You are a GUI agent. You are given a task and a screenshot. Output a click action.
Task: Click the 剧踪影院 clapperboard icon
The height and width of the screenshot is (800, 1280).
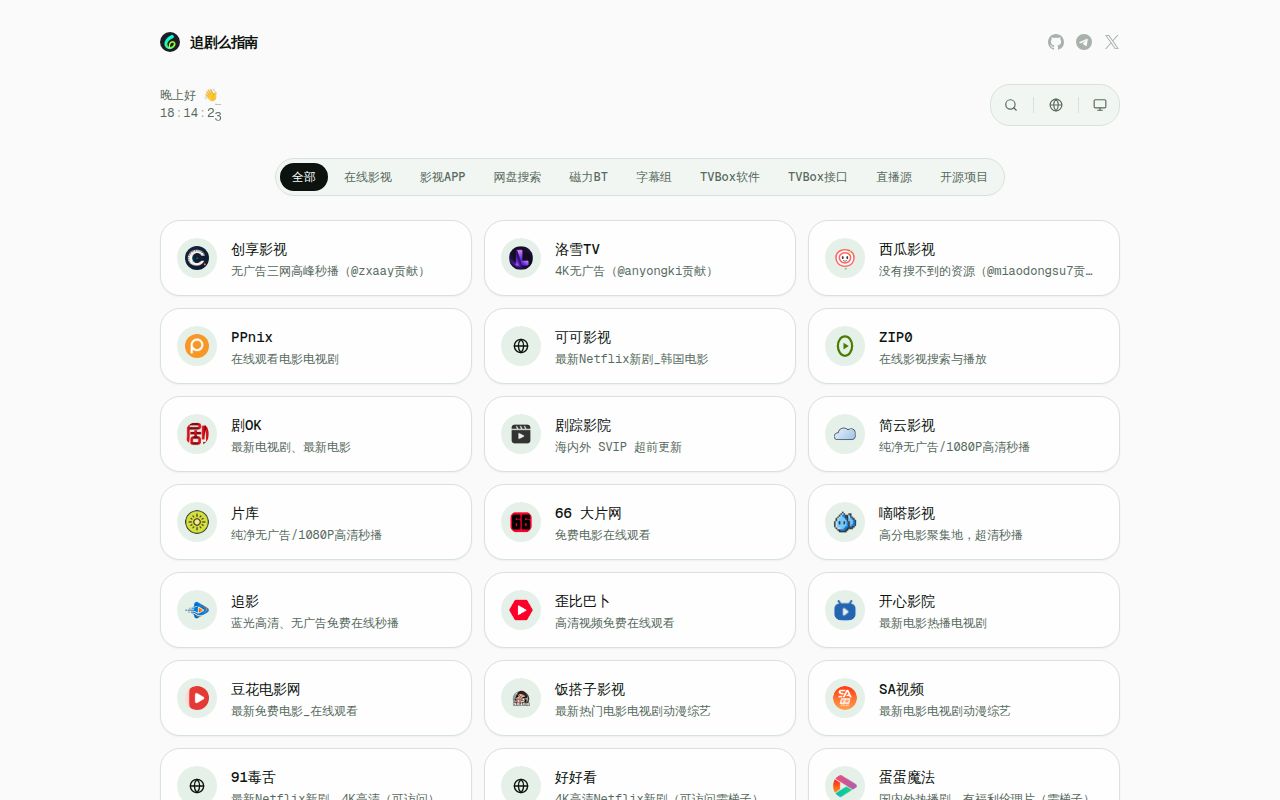click(x=521, y=434)
